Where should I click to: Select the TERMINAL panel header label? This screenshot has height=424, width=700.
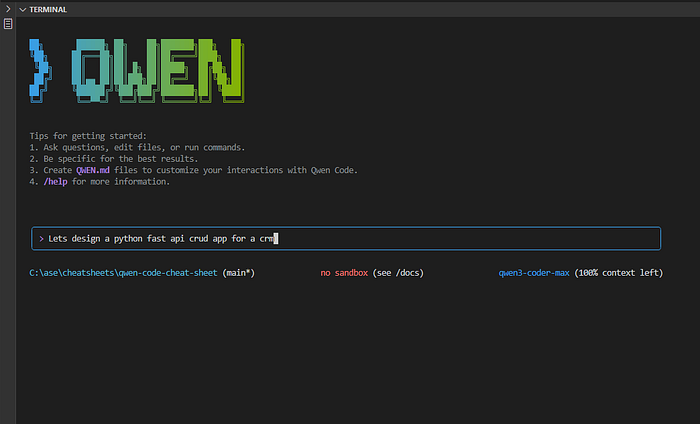48,9
